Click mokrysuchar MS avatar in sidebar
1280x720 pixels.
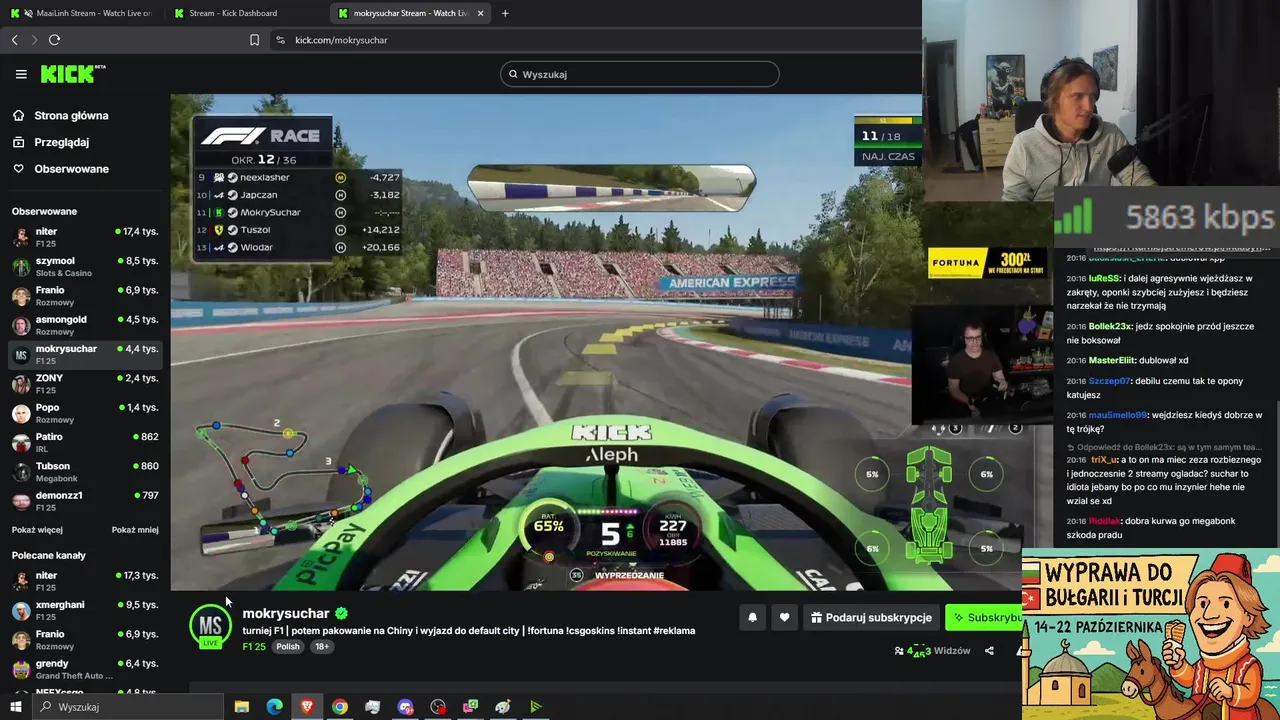[x=21, y=355]
